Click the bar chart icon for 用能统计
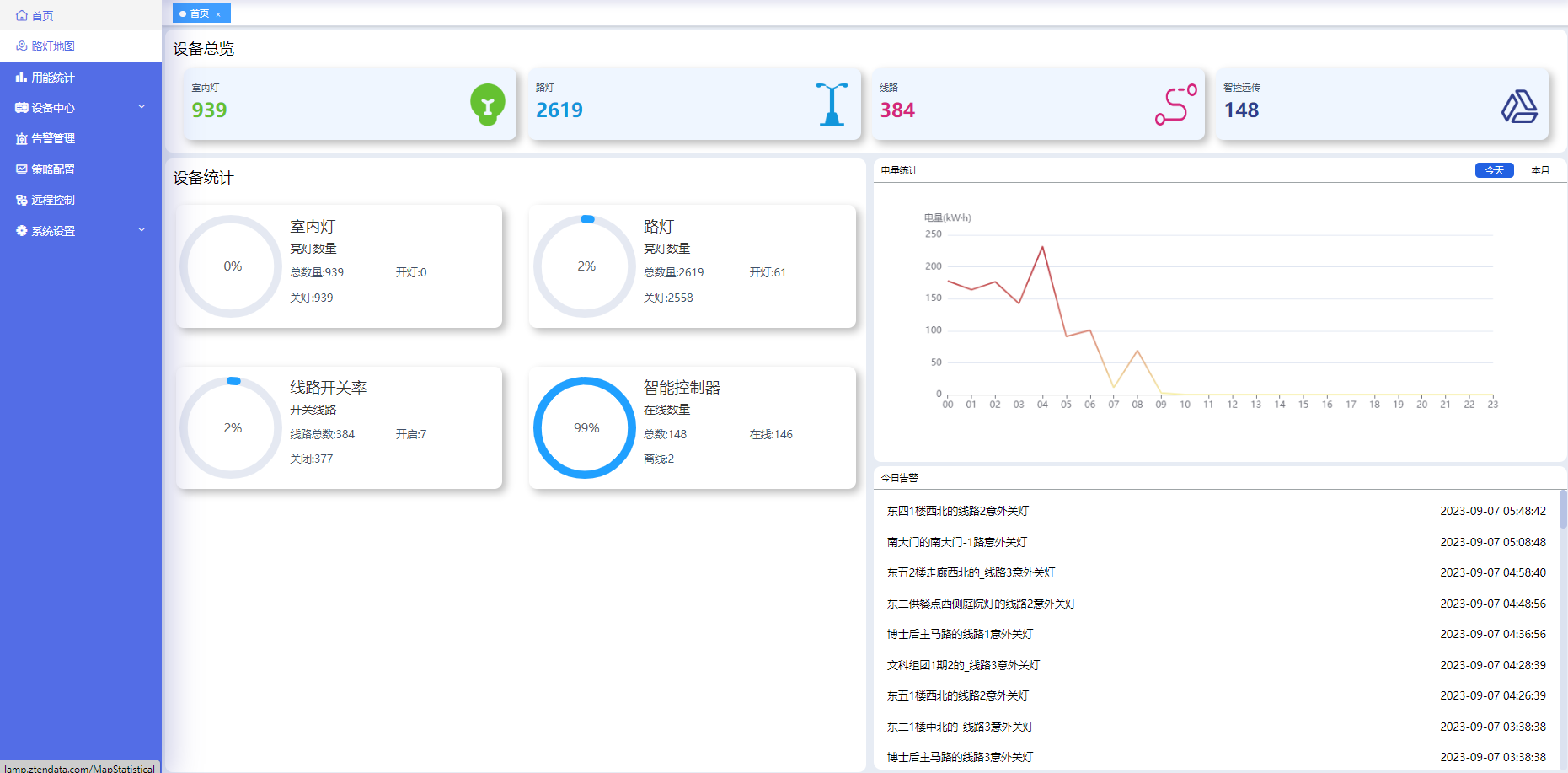The image size is (1568, 773). 22,78
